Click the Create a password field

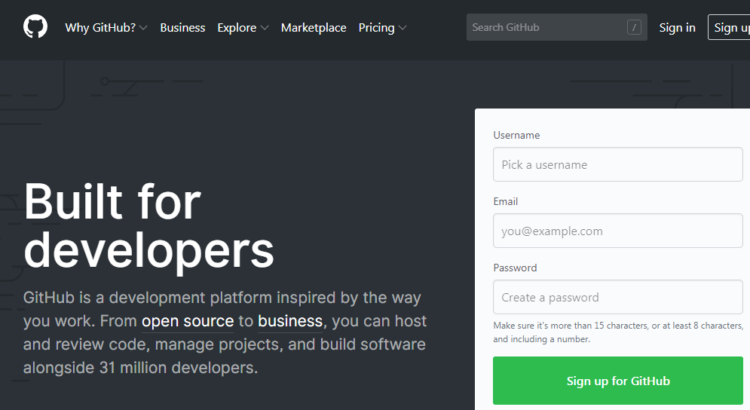[617, 297]
